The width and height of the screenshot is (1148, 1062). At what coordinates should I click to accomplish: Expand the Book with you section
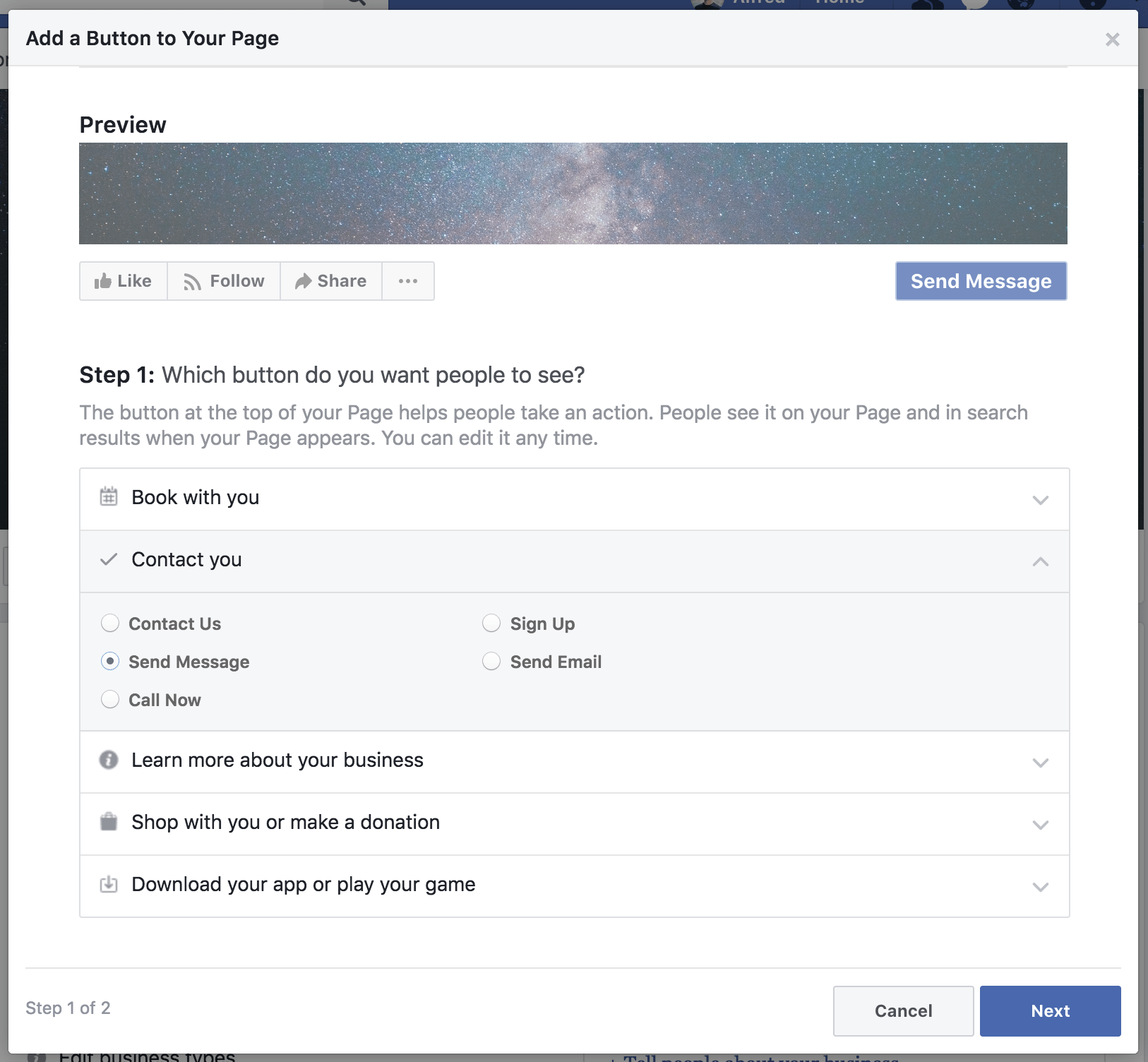pos(1039,500)
